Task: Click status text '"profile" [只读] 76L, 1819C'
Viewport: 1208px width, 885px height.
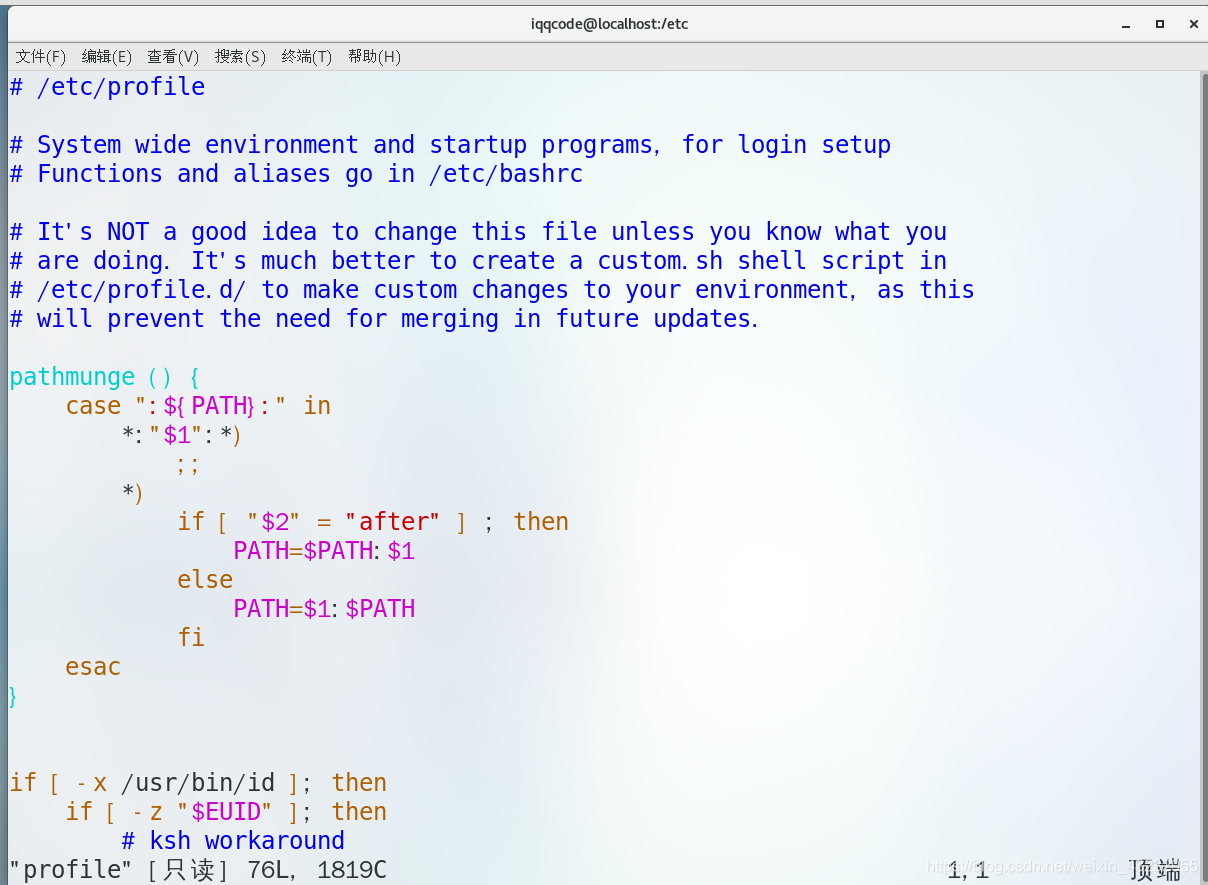Action: coord(198,870)
